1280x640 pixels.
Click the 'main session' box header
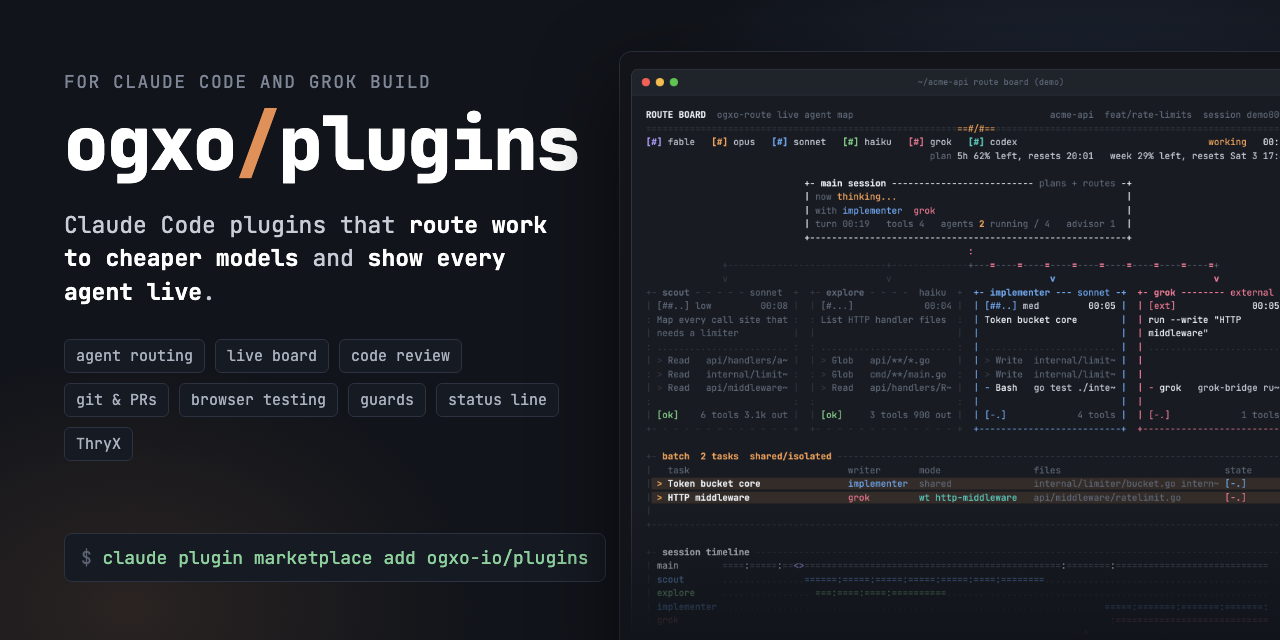click(x=853, y=184)
